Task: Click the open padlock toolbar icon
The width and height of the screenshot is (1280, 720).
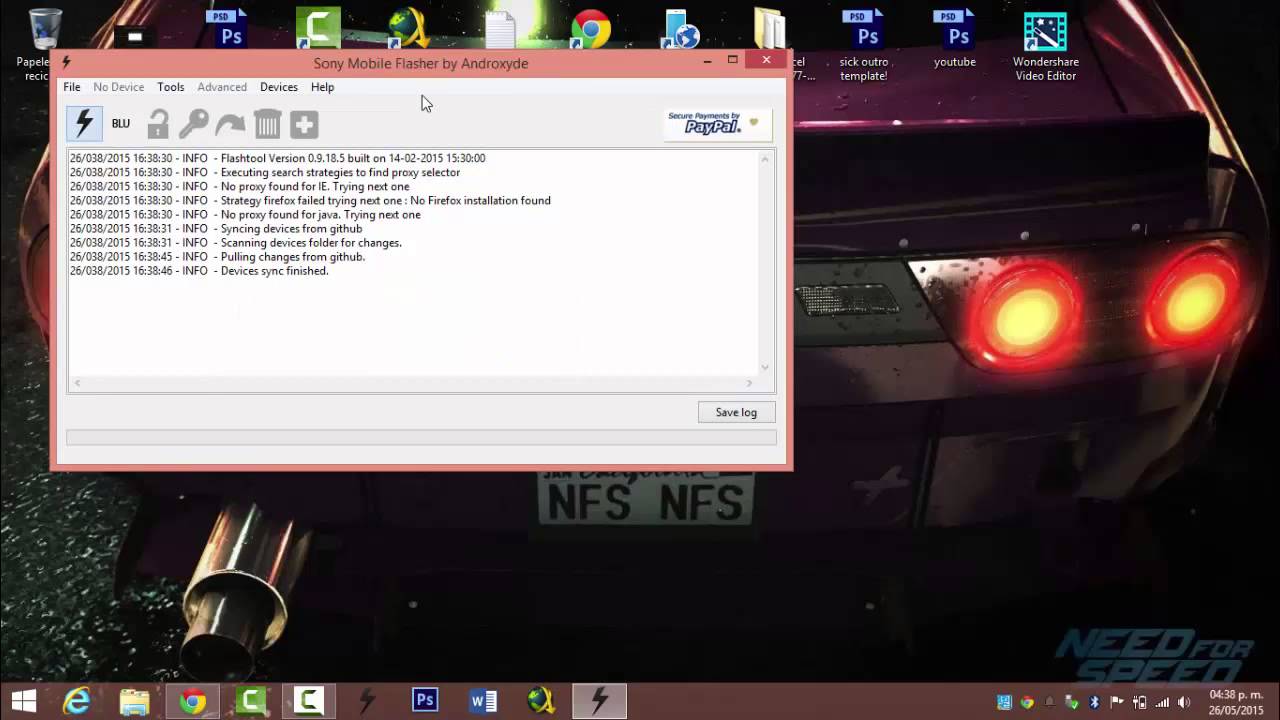Action: pos(158,124)
